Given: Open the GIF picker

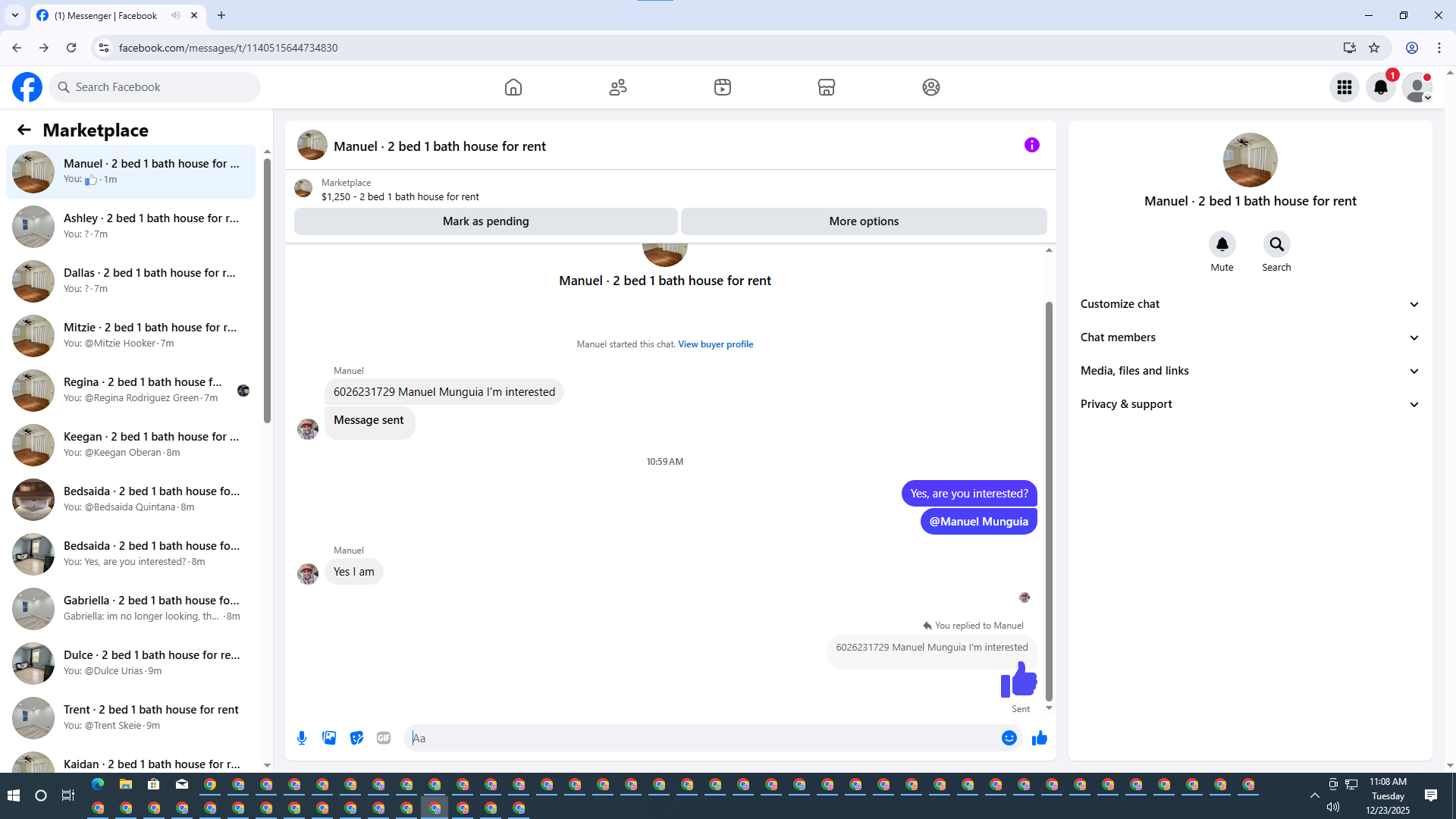Looking at the screenshot, I should coord(384,738).
